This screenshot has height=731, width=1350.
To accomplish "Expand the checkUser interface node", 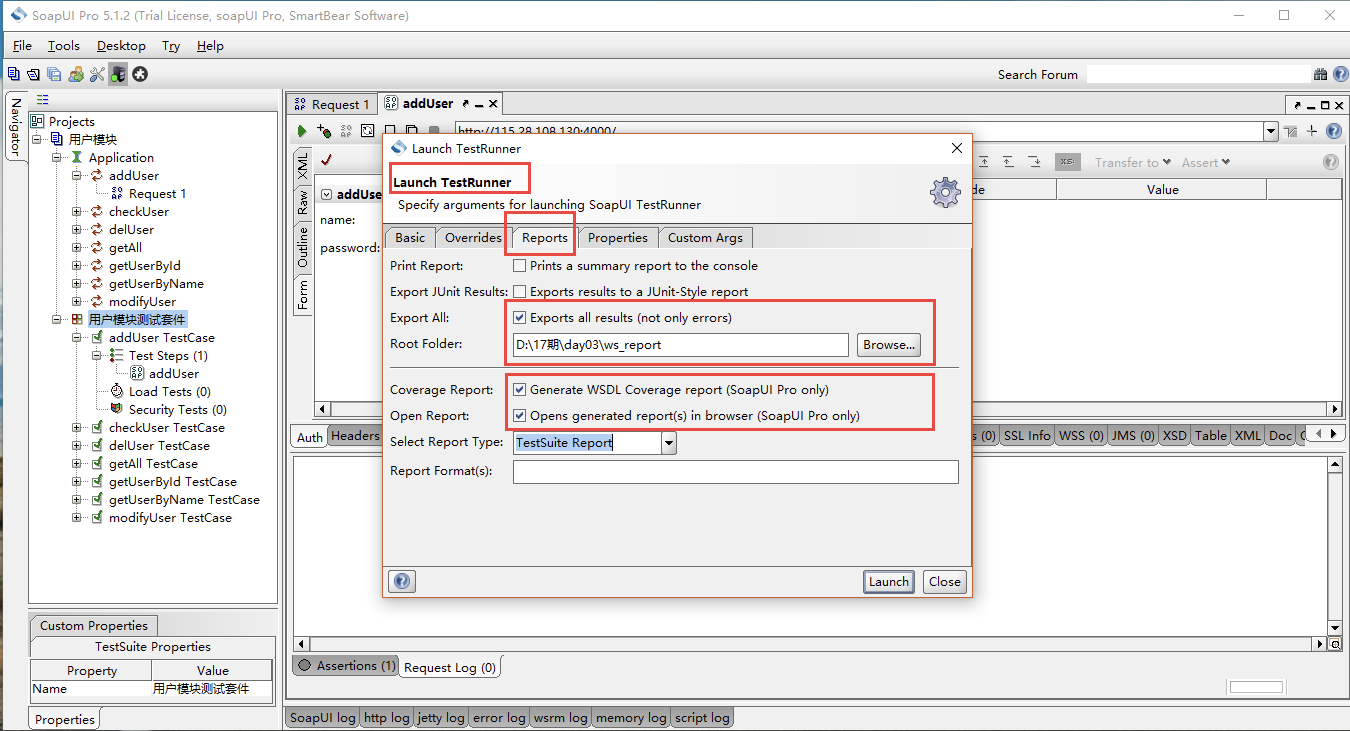I will (77, 211).
